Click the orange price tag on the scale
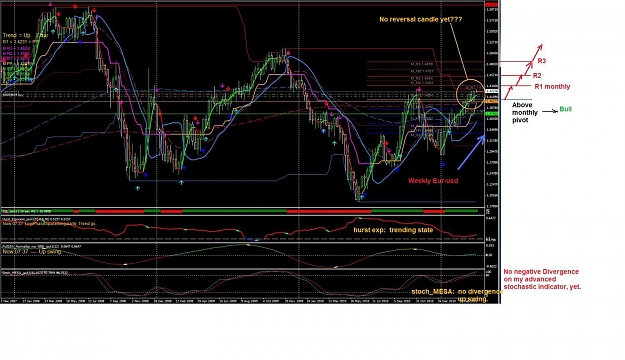 point(492,102)
